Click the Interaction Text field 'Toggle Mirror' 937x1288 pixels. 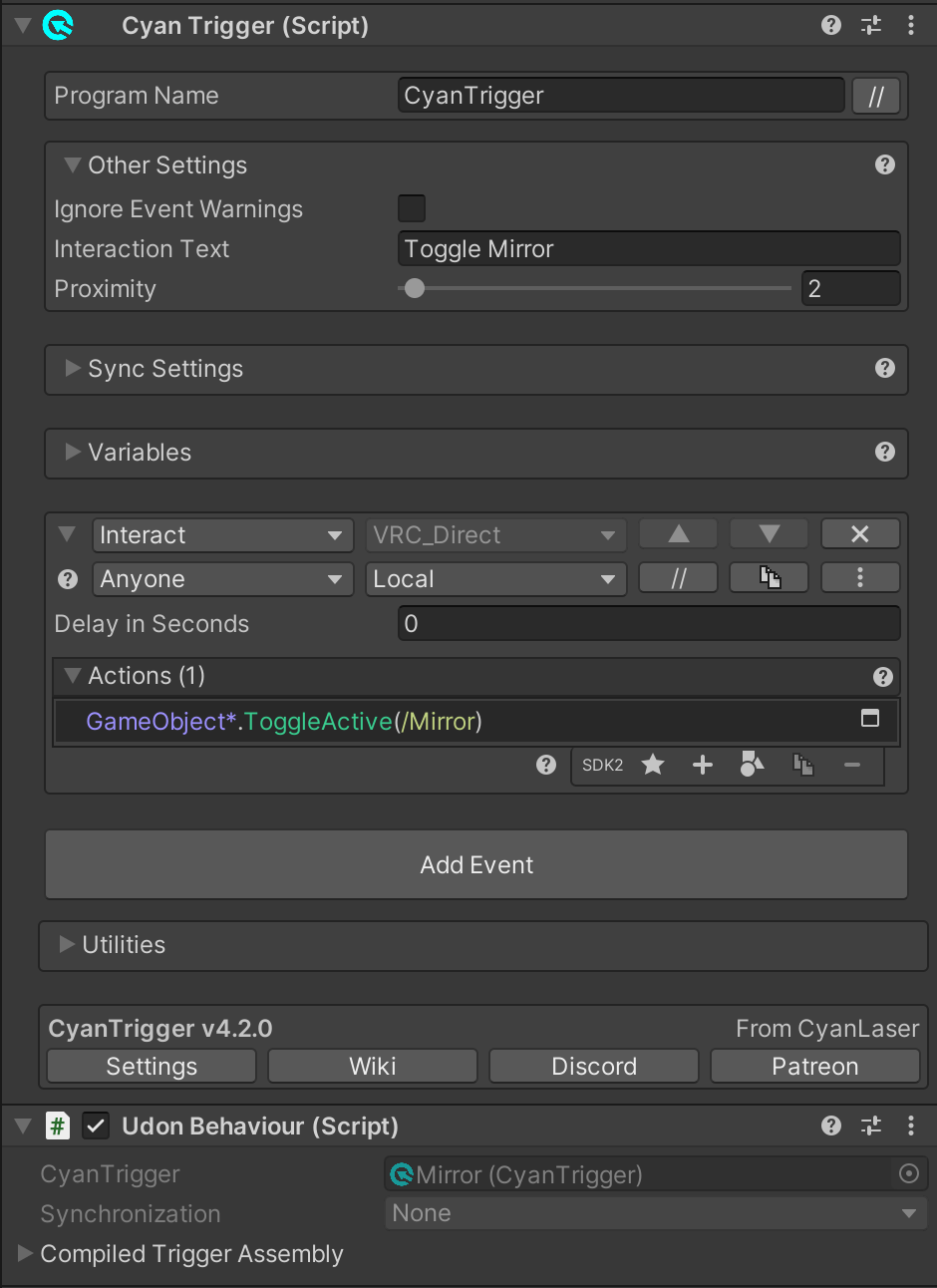tap(649, 248)
